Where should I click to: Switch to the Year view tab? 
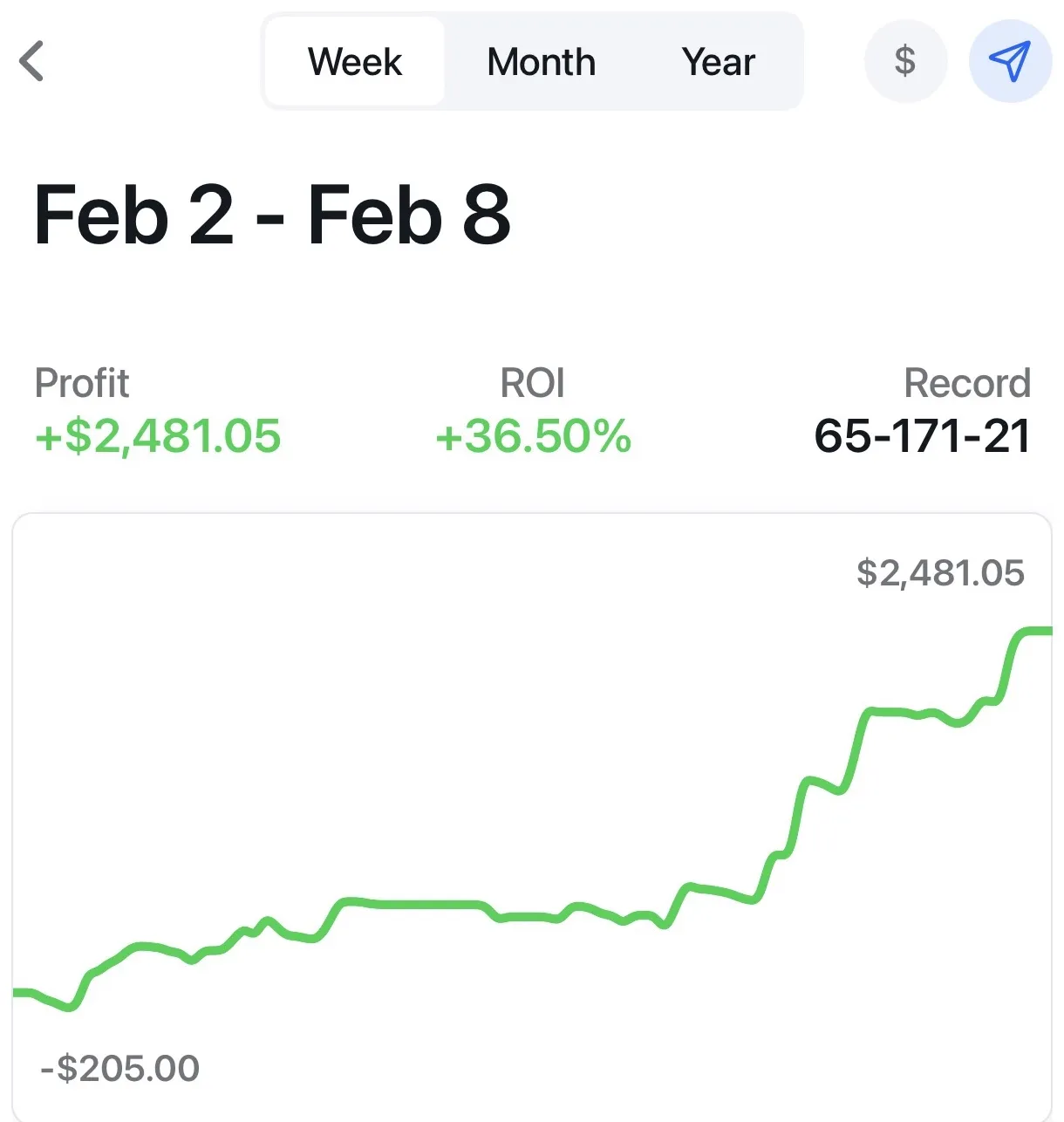tap(718, 62)
